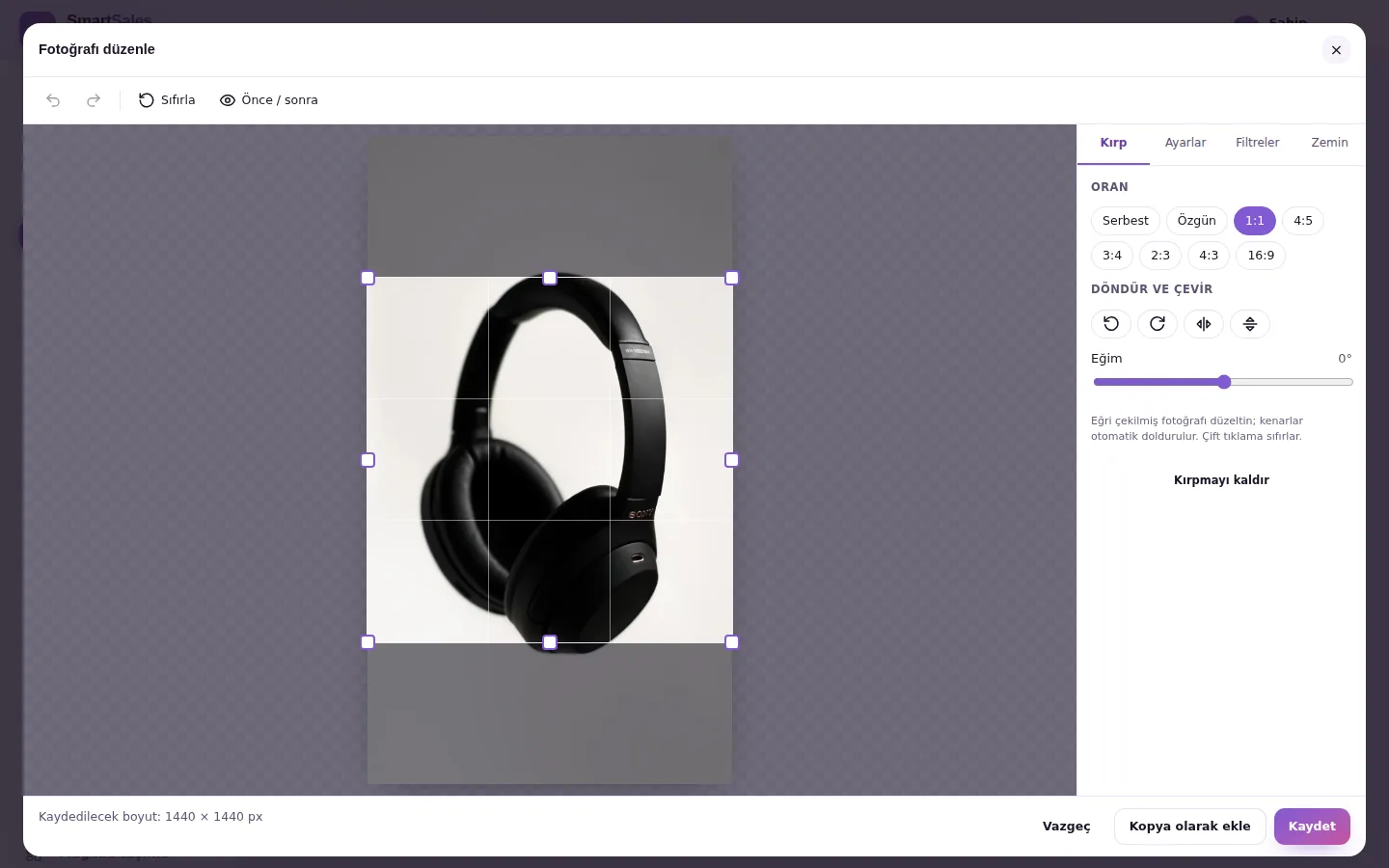Click the 0° tilt value
This screenshot has height=868, width=1389.
point(1345,359)
